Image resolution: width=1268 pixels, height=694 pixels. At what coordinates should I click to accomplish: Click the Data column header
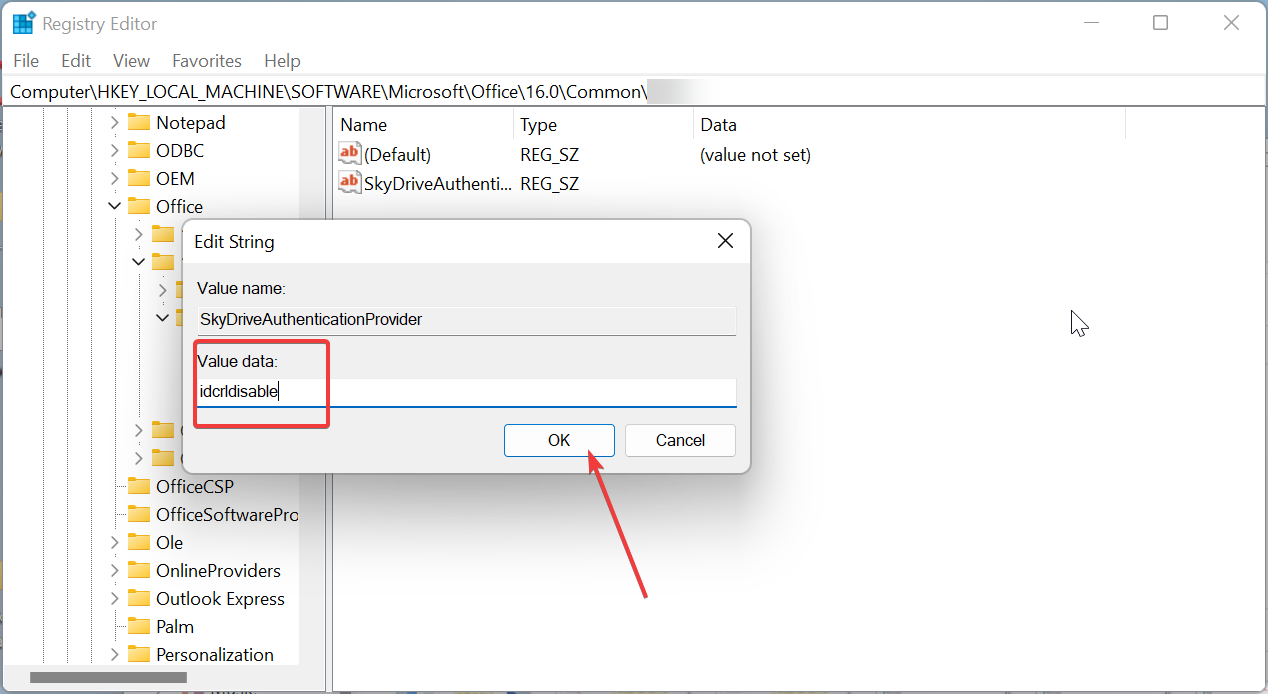[910, 125]
